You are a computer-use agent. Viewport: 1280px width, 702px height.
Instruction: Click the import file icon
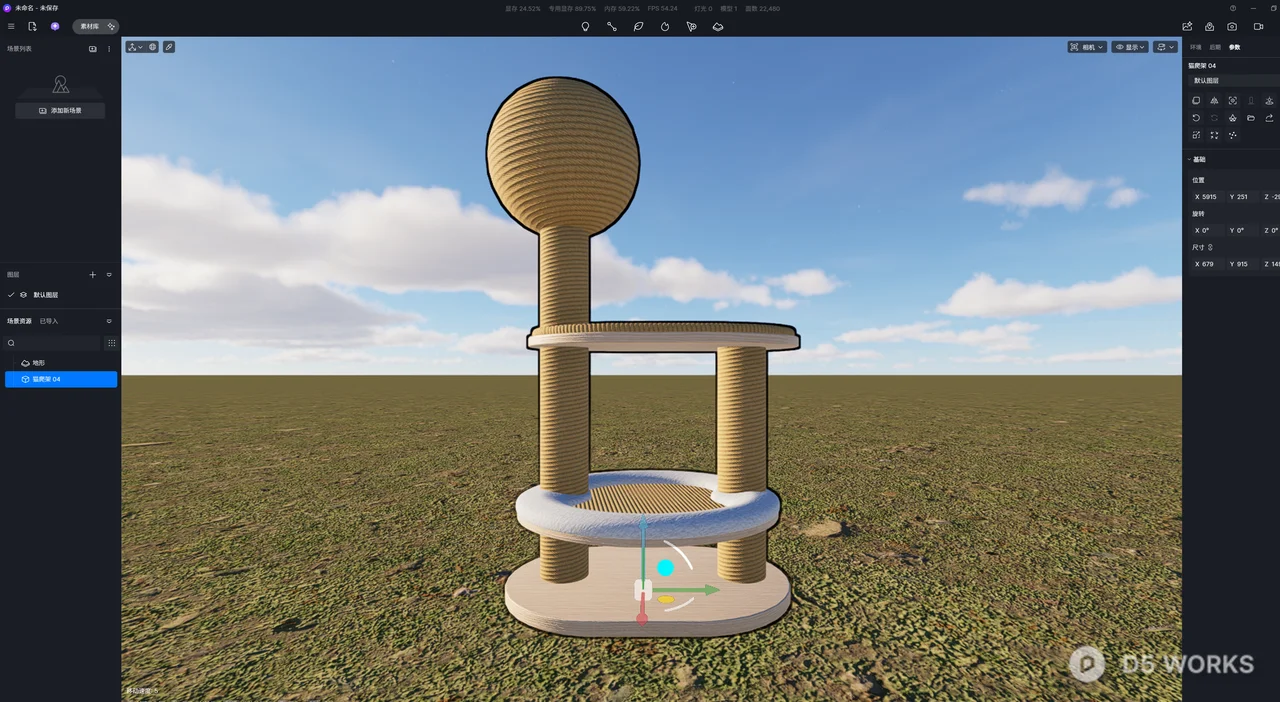32,26
